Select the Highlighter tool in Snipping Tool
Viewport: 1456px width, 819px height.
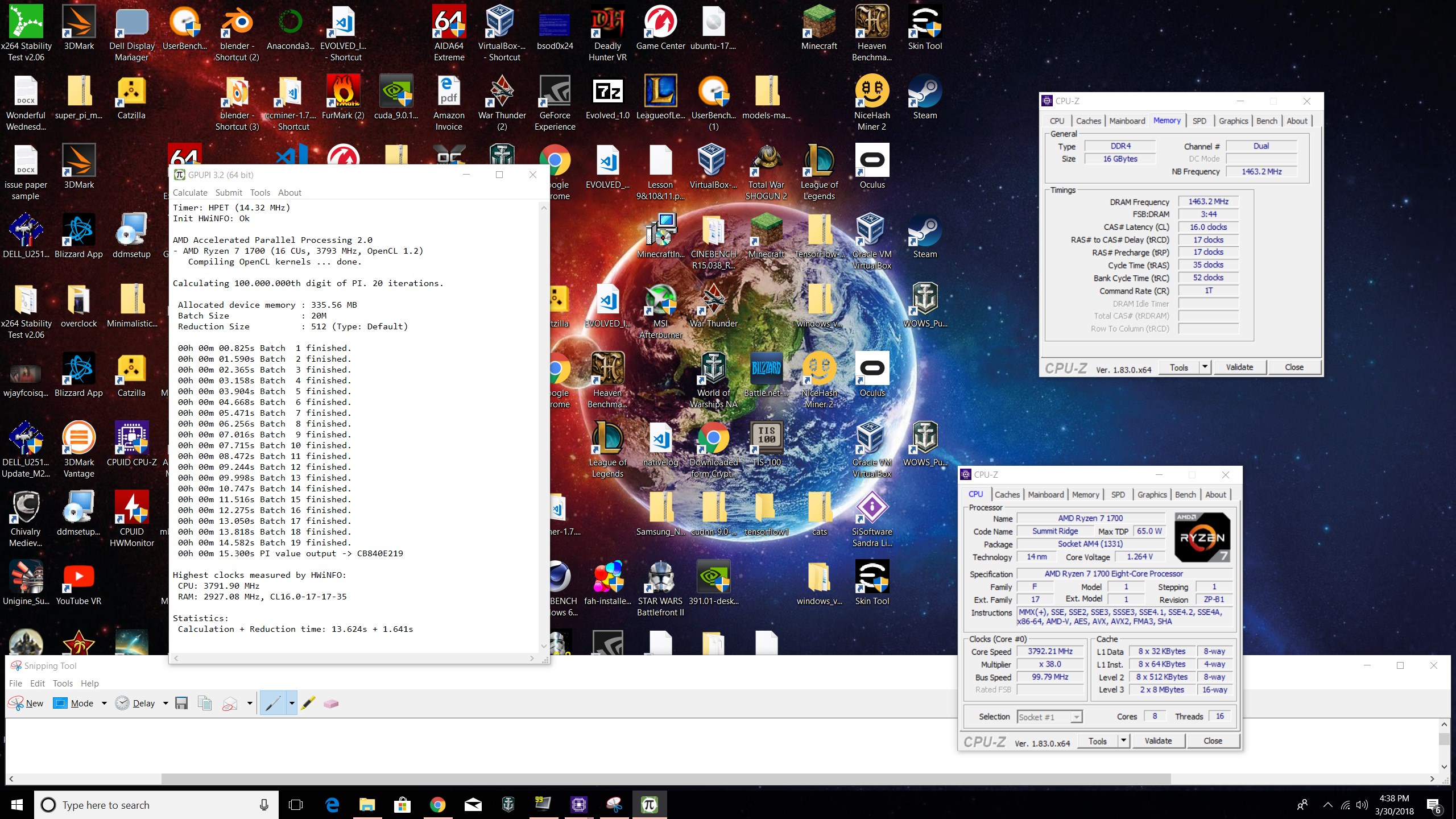[308, 704]
